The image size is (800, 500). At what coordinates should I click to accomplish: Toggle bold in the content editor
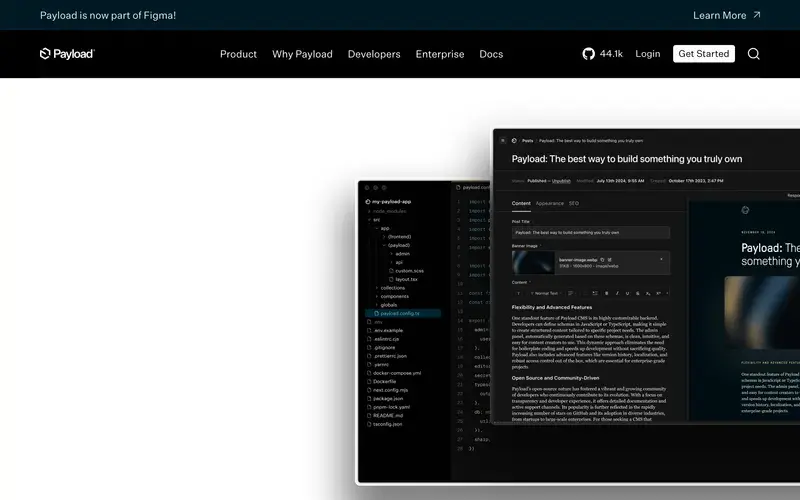[x=607, y=293]
